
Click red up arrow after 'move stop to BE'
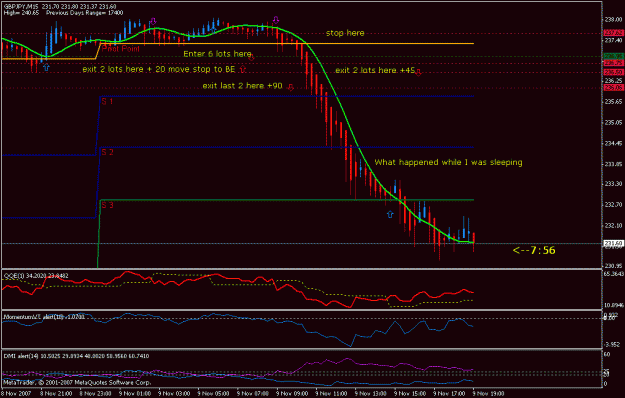tap(243, 69)
